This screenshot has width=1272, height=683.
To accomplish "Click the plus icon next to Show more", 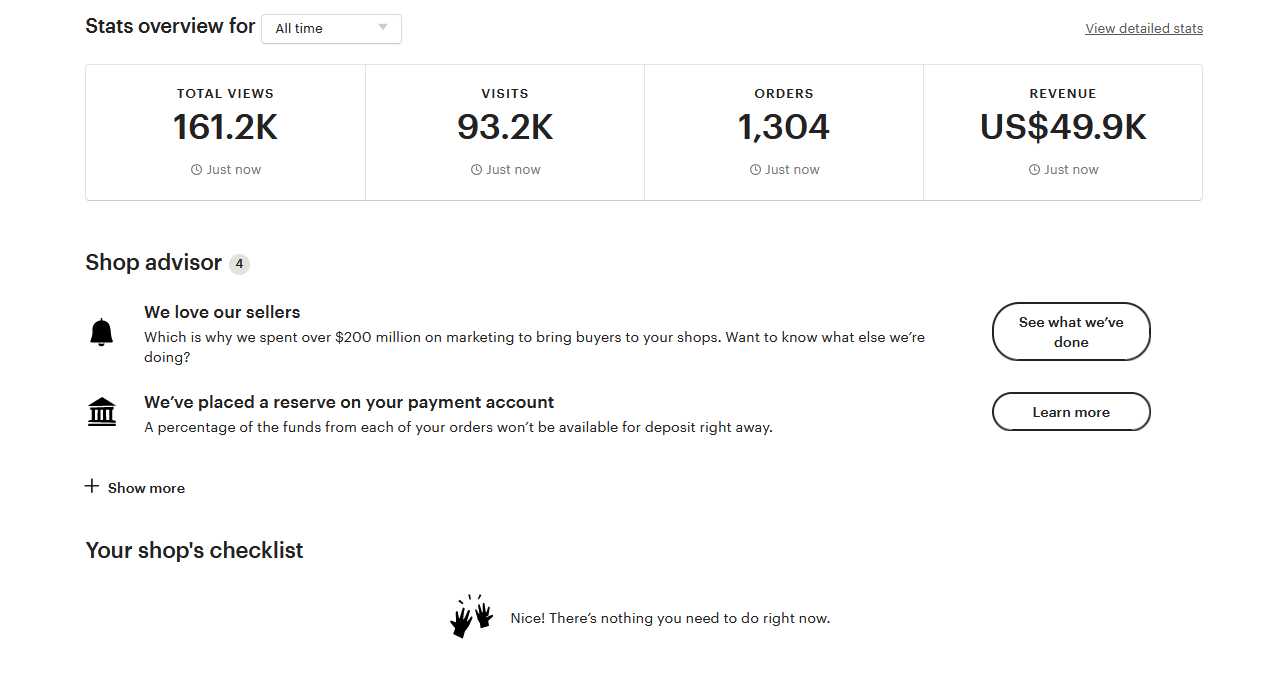I will (92, 487).
